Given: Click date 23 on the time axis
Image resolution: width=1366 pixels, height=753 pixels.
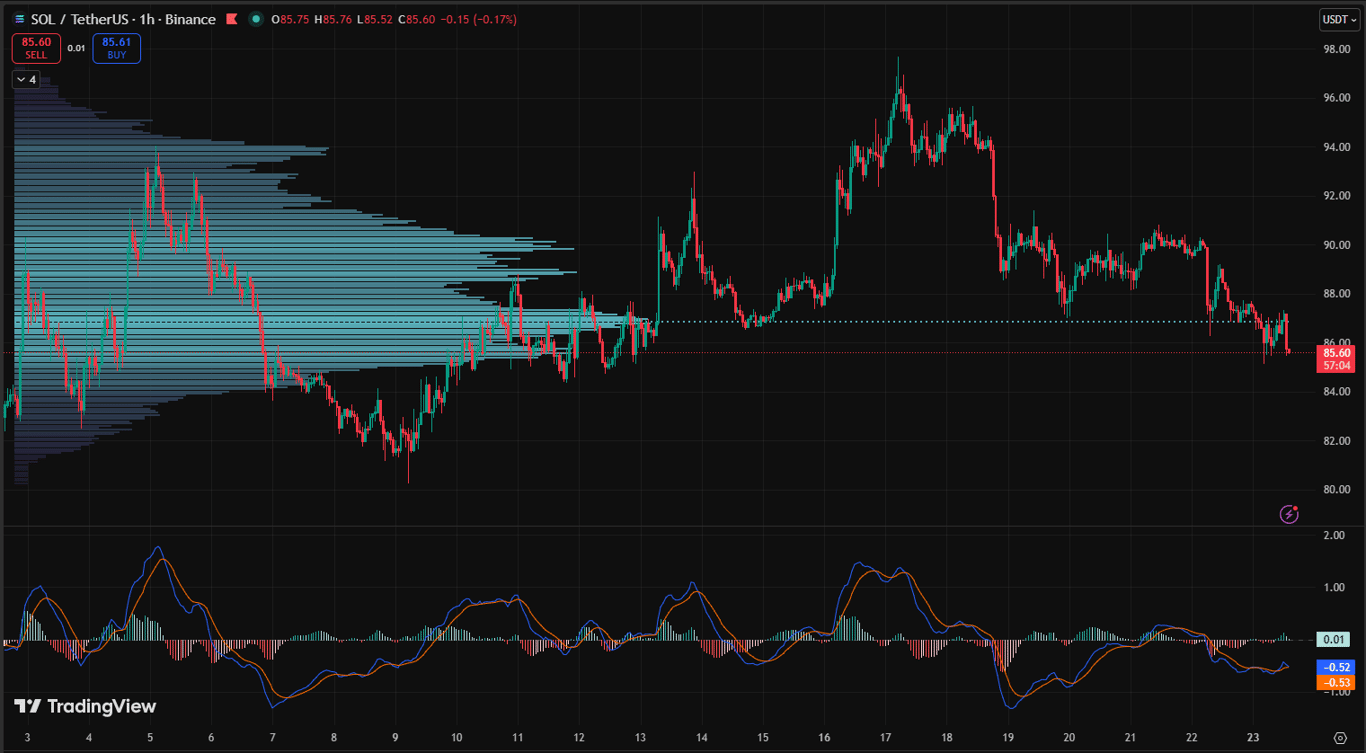Looking at the screenshot, I should coord(1253,738).
